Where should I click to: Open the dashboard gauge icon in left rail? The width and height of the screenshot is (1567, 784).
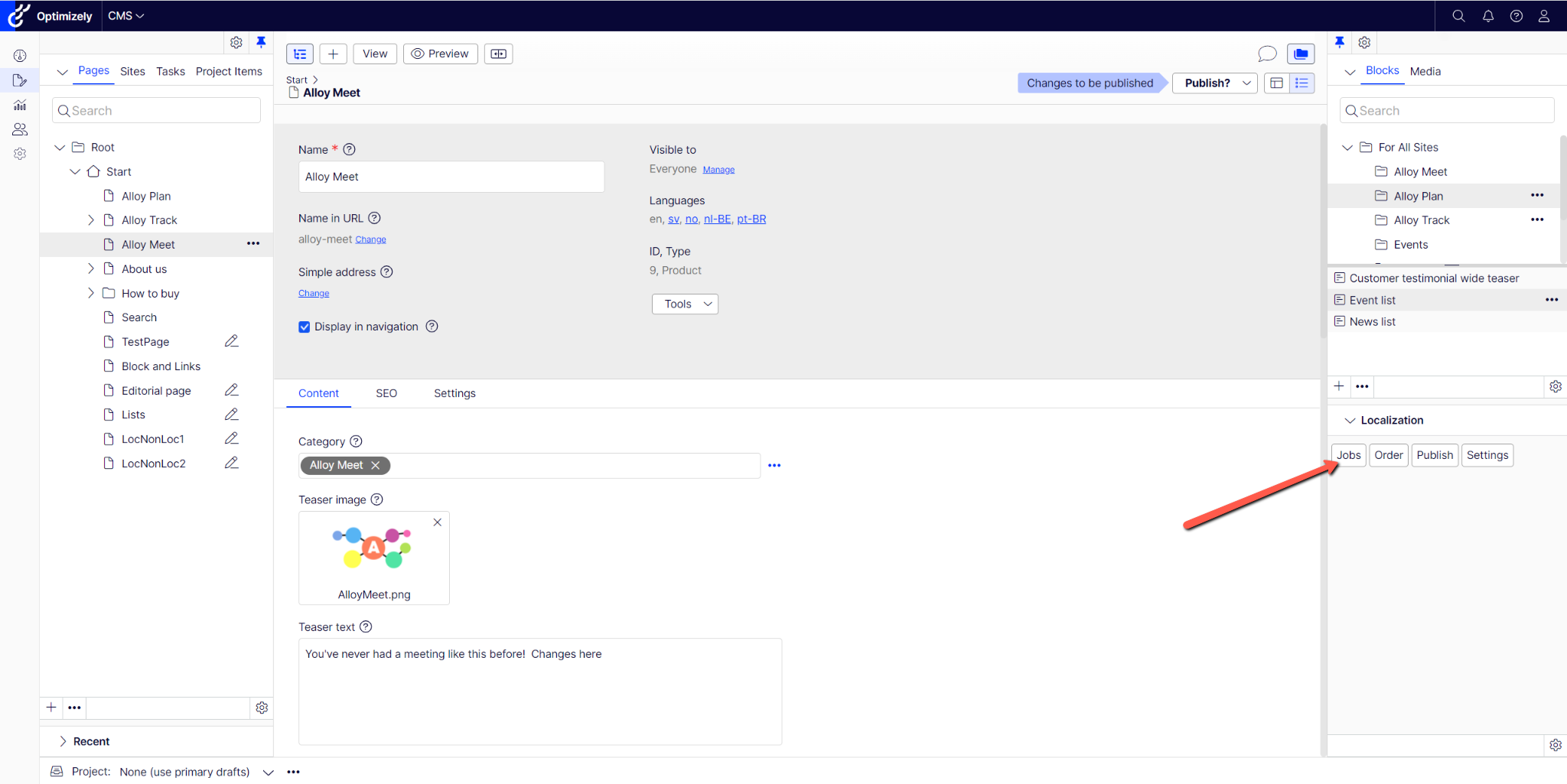pyautogui.click(x=20, y=55)
